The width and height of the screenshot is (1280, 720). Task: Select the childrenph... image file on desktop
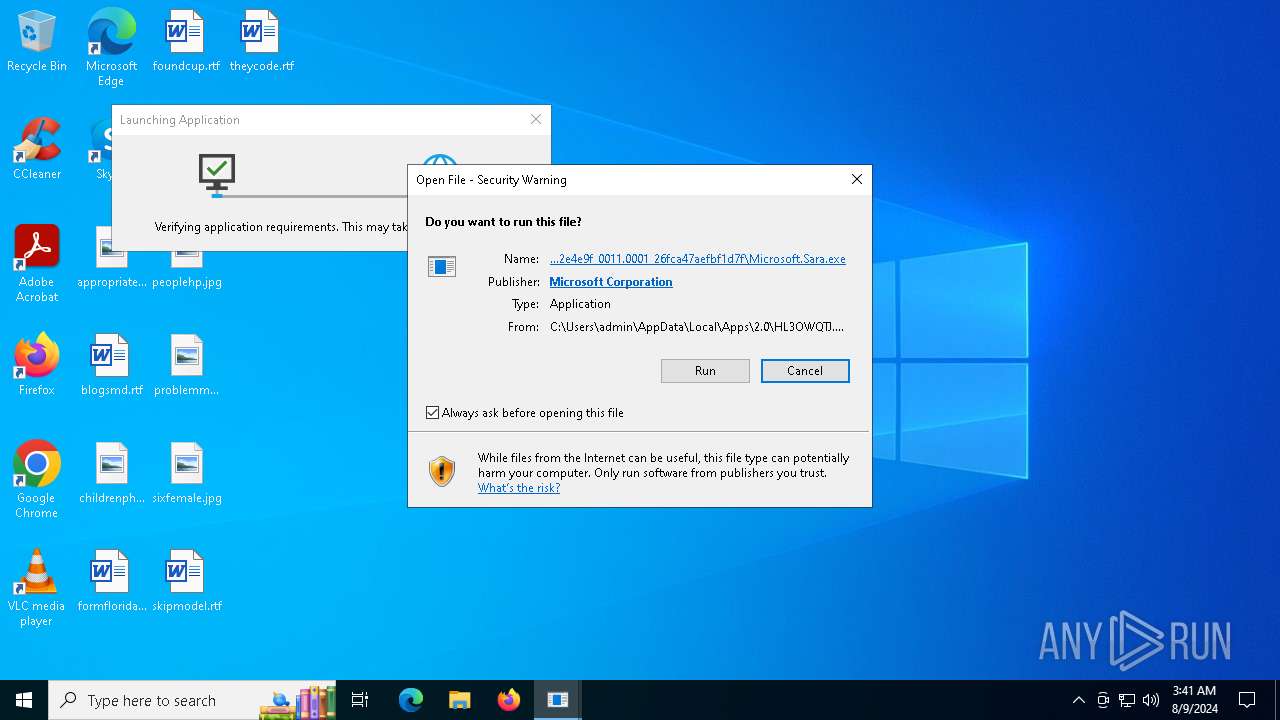click(111, 474)
